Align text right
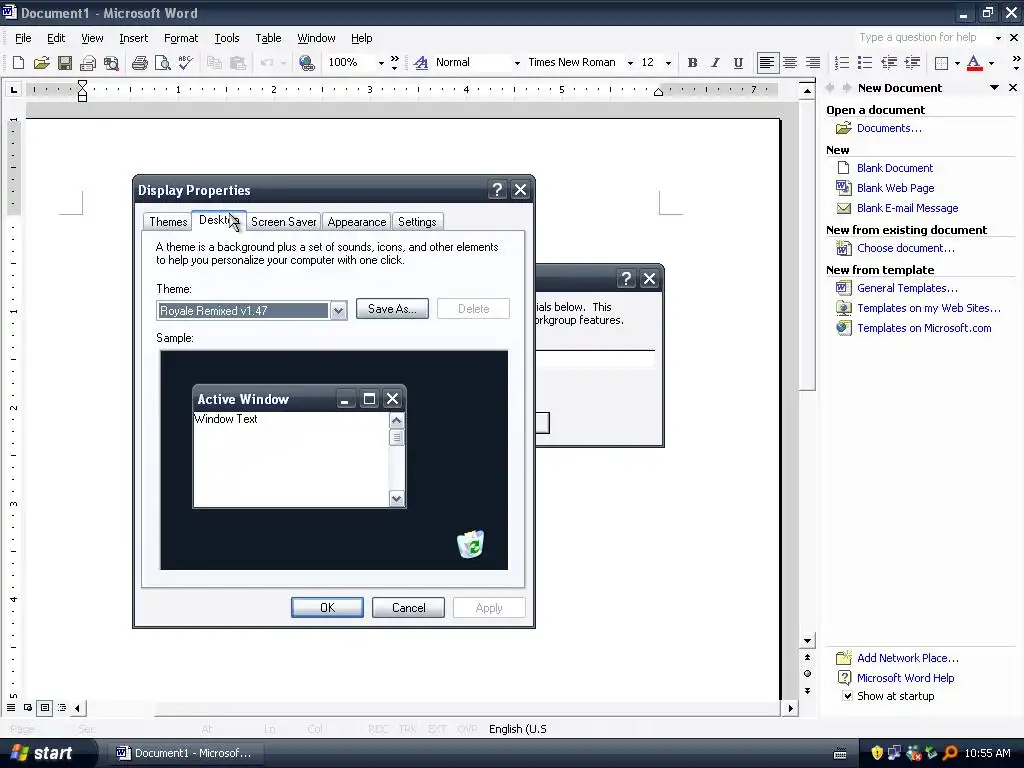Screen dimensions: 1024x768 click(813, 63)
